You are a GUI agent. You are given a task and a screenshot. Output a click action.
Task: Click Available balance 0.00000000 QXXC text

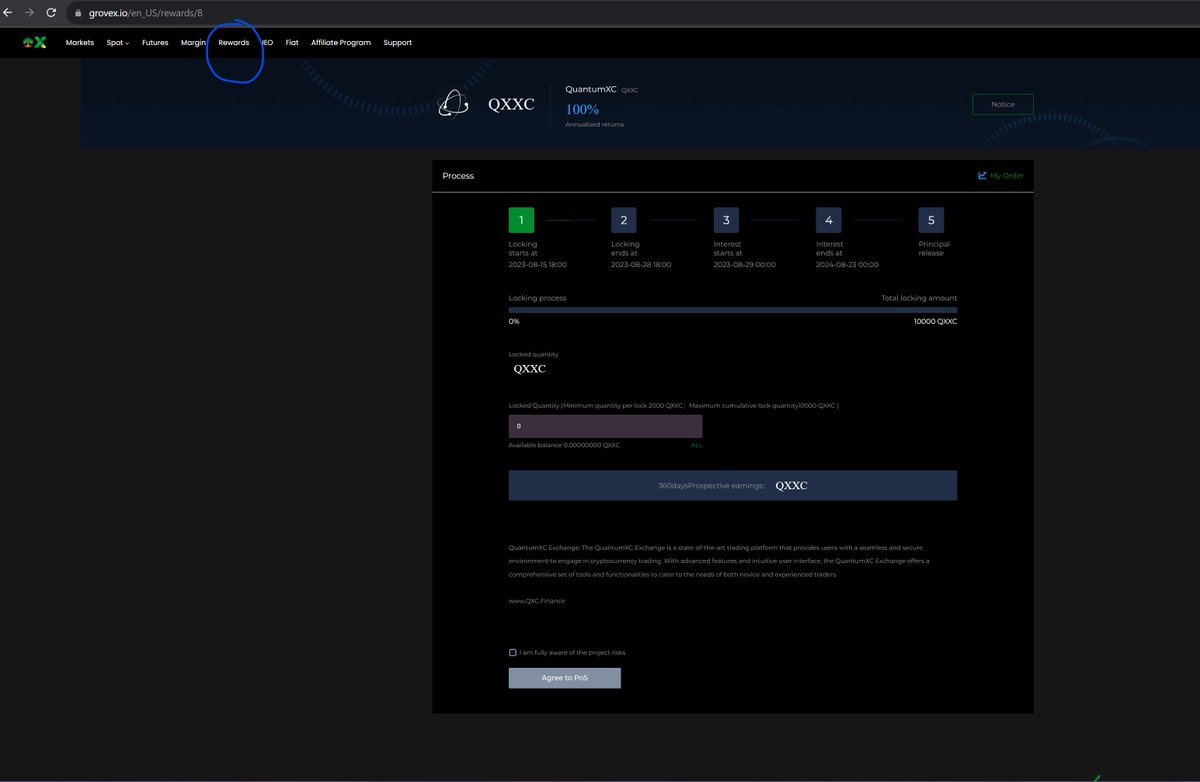point(564,445)
